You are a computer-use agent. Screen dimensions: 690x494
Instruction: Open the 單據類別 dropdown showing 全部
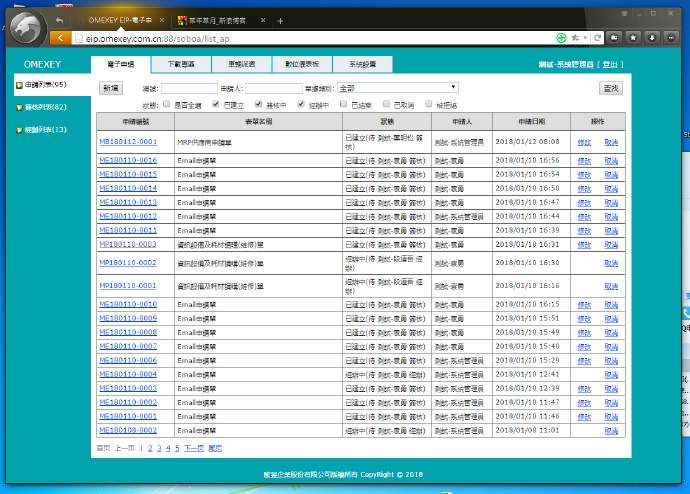398,88
